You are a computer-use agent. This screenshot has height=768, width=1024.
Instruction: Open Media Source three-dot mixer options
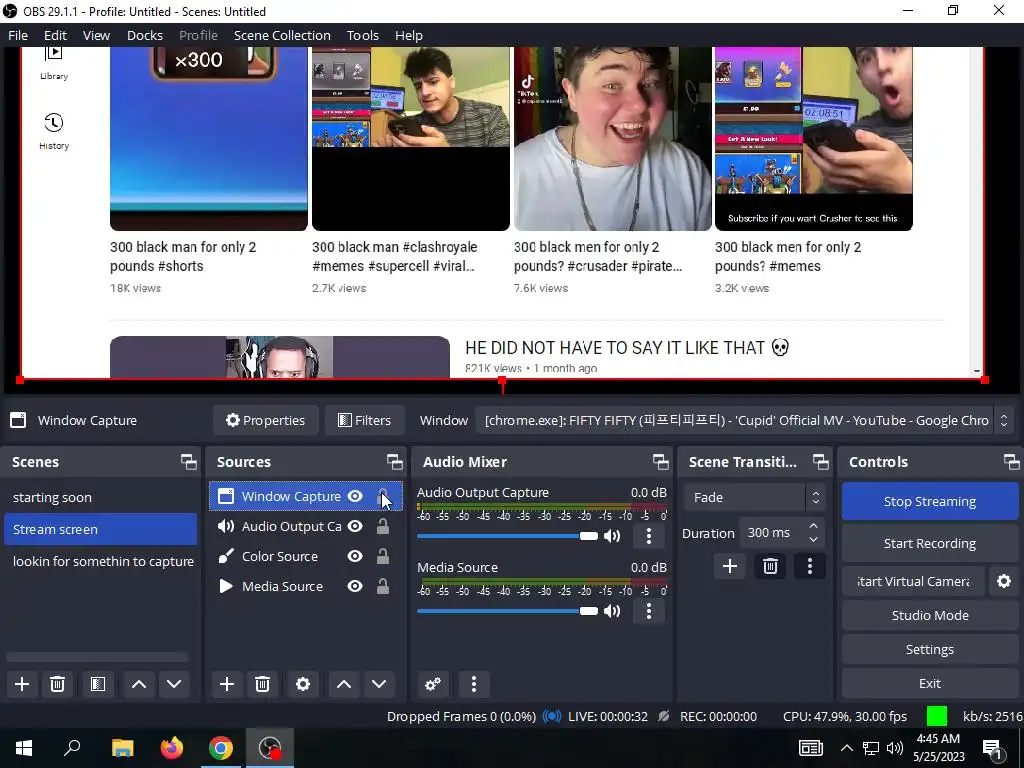(x=648, y=611)
